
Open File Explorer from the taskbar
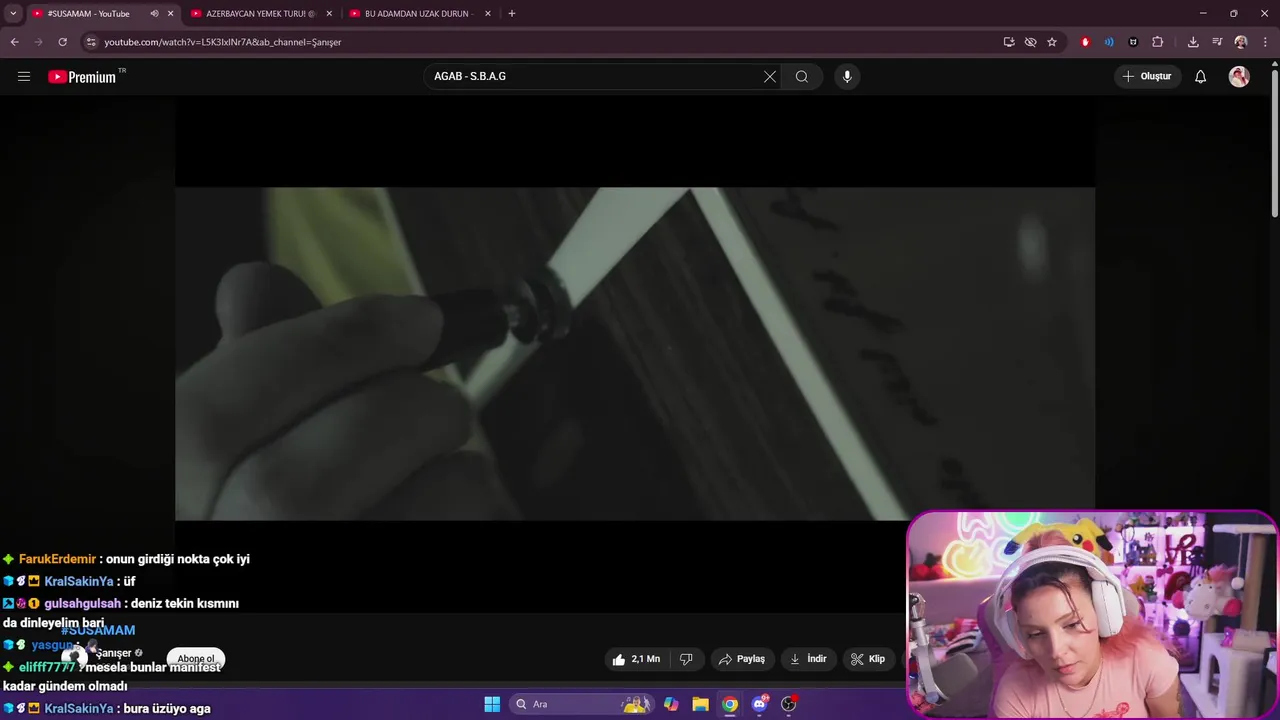(700, 704)
